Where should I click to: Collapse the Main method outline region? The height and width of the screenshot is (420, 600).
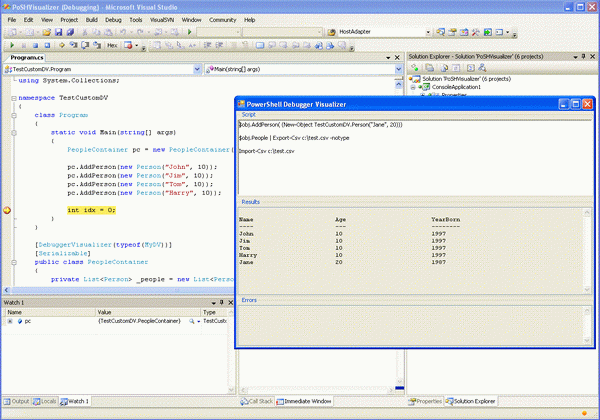14,133
